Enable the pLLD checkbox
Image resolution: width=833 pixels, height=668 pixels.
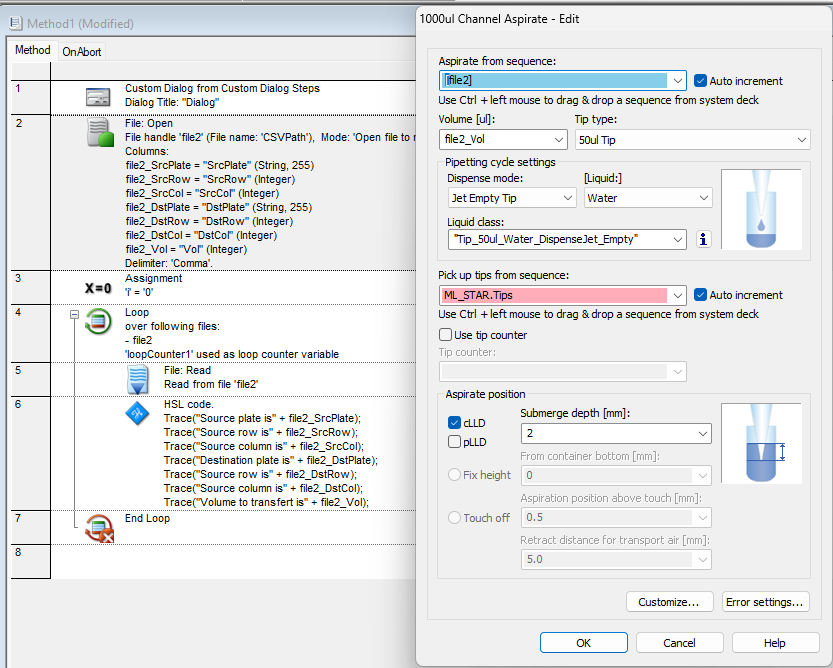pyautogui.click(x=455, y=442)
